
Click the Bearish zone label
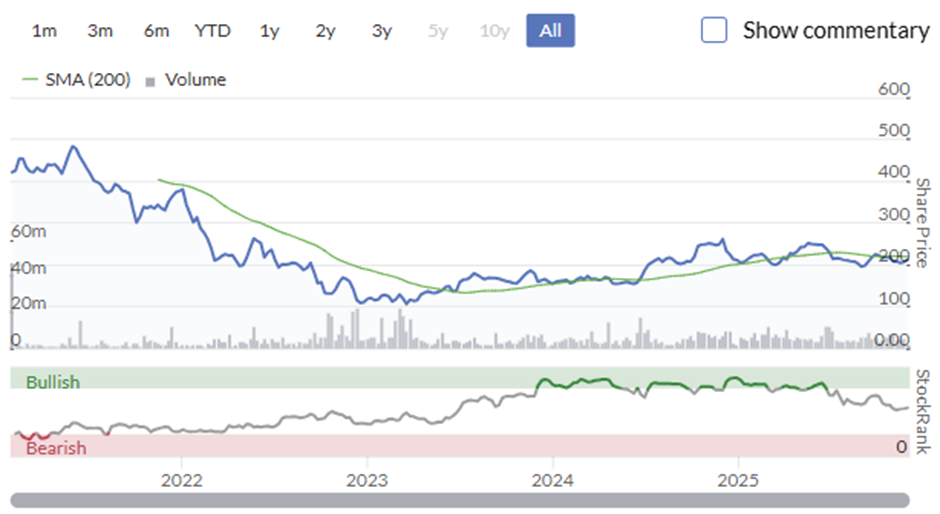(x=56, y=448)
